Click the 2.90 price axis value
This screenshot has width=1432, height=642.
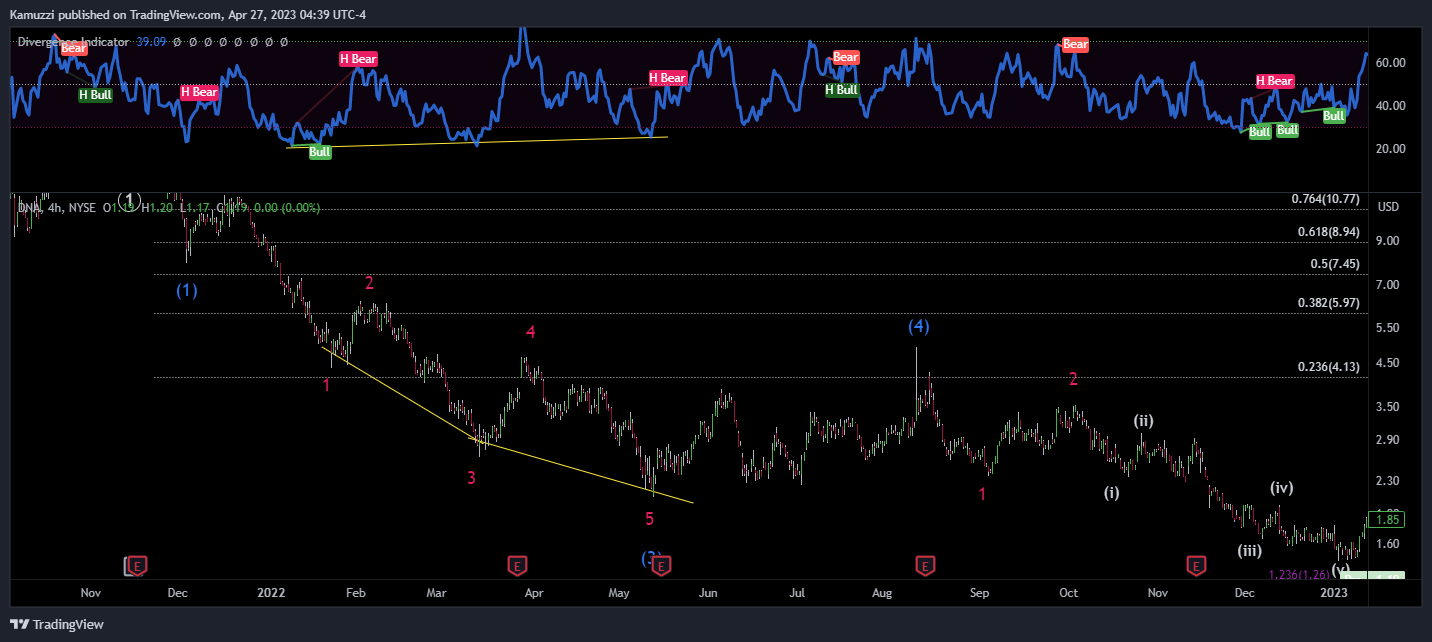[x=1388, y=440]
